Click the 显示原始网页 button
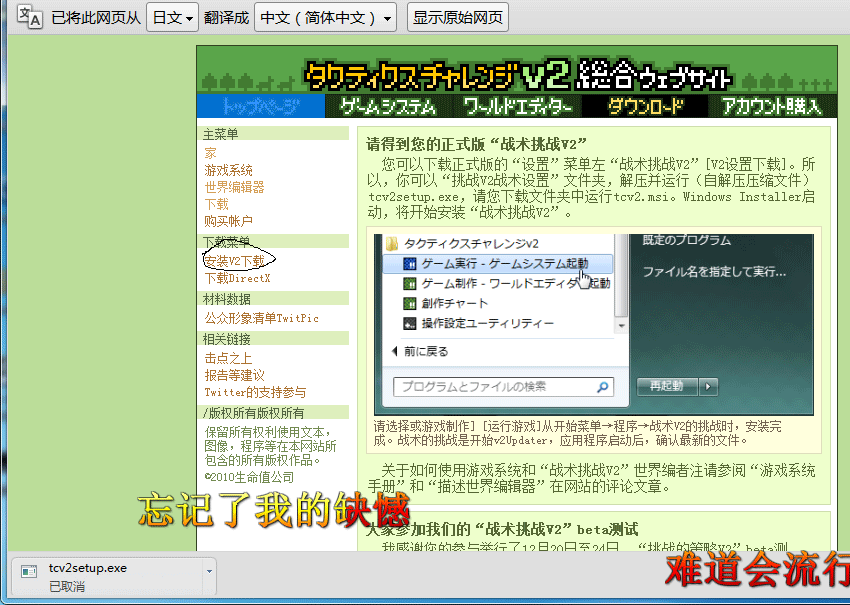This screenshot has width=850, height=605. pos(458,17)
